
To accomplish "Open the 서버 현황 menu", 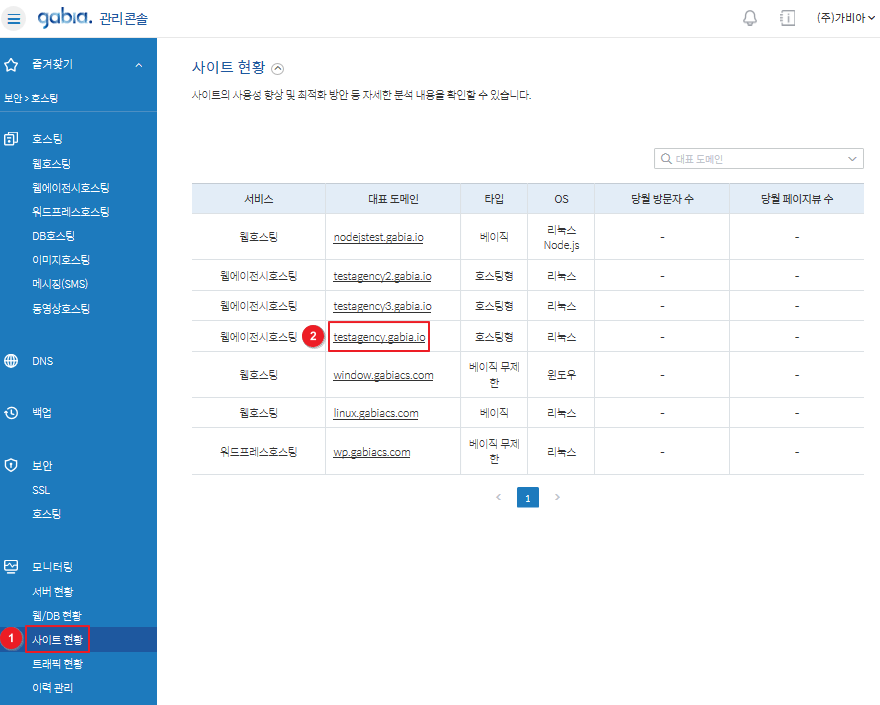I will (x=53, y=592).
